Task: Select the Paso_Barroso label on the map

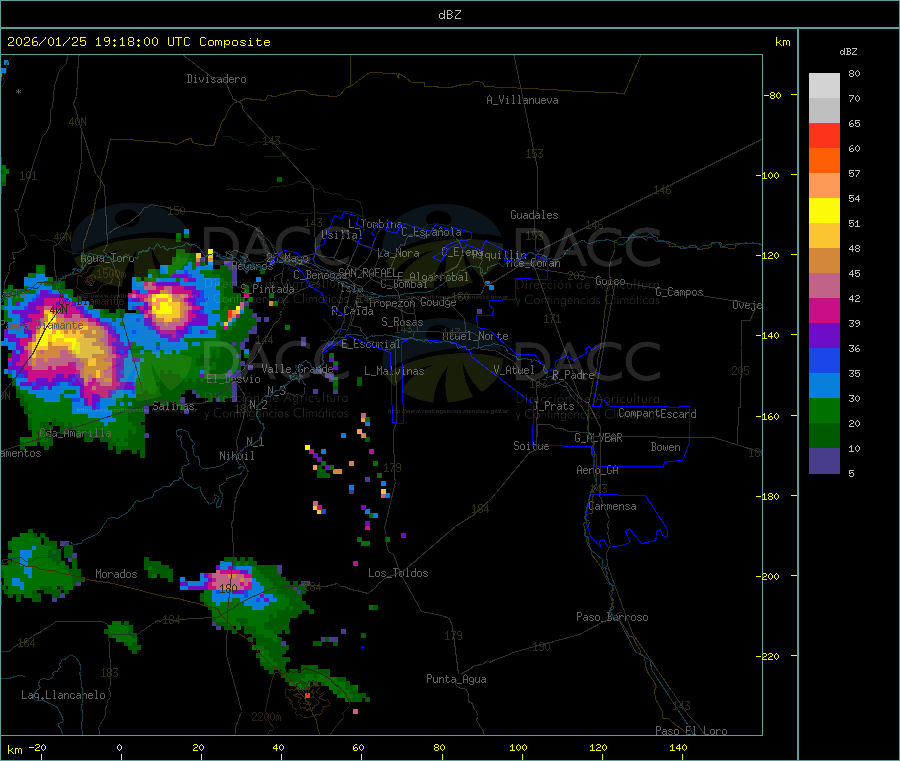Action: [x=612, y=617]
